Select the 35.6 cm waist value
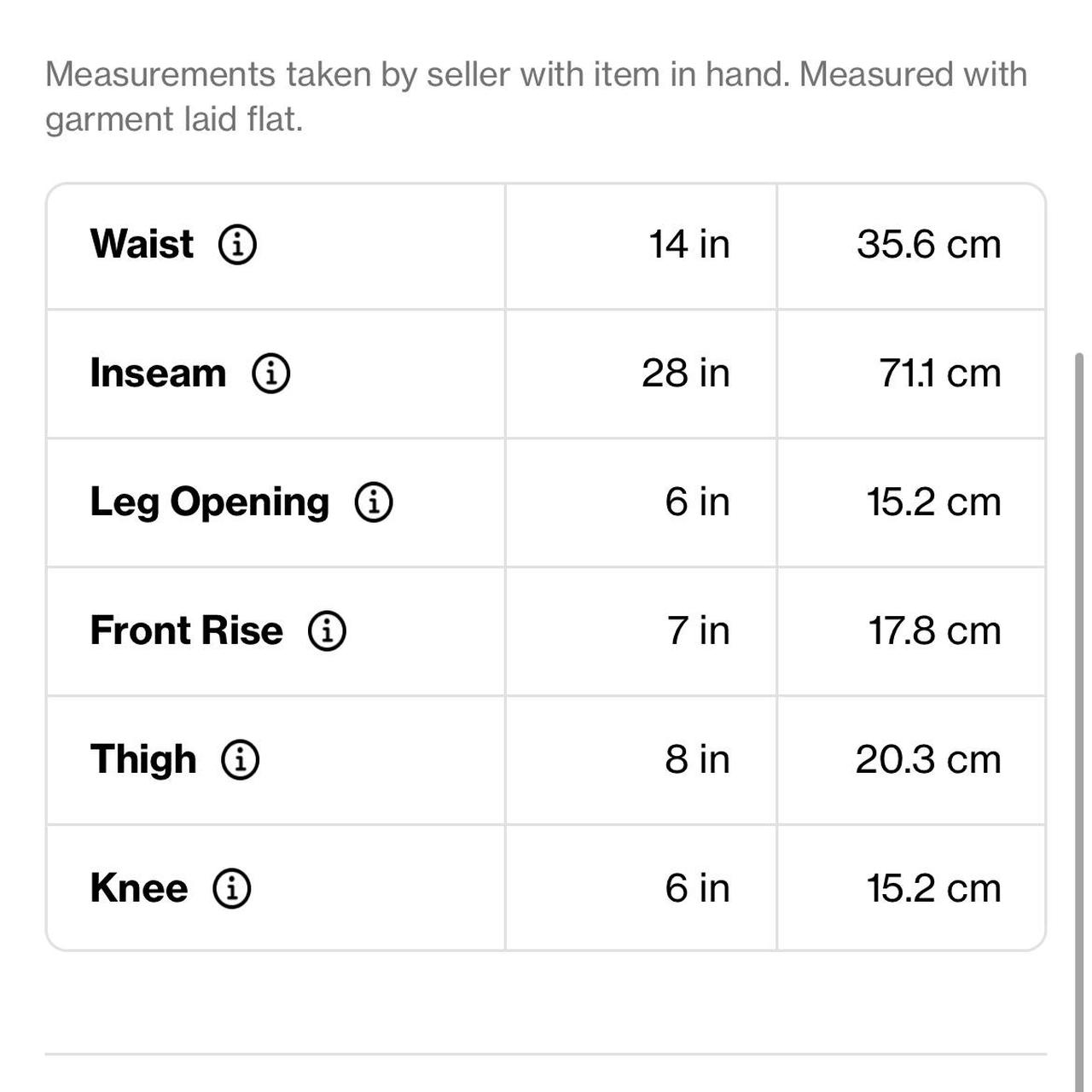Image resolution: width=1092 pixels, height=1092 pixels. tap(929, 245)
